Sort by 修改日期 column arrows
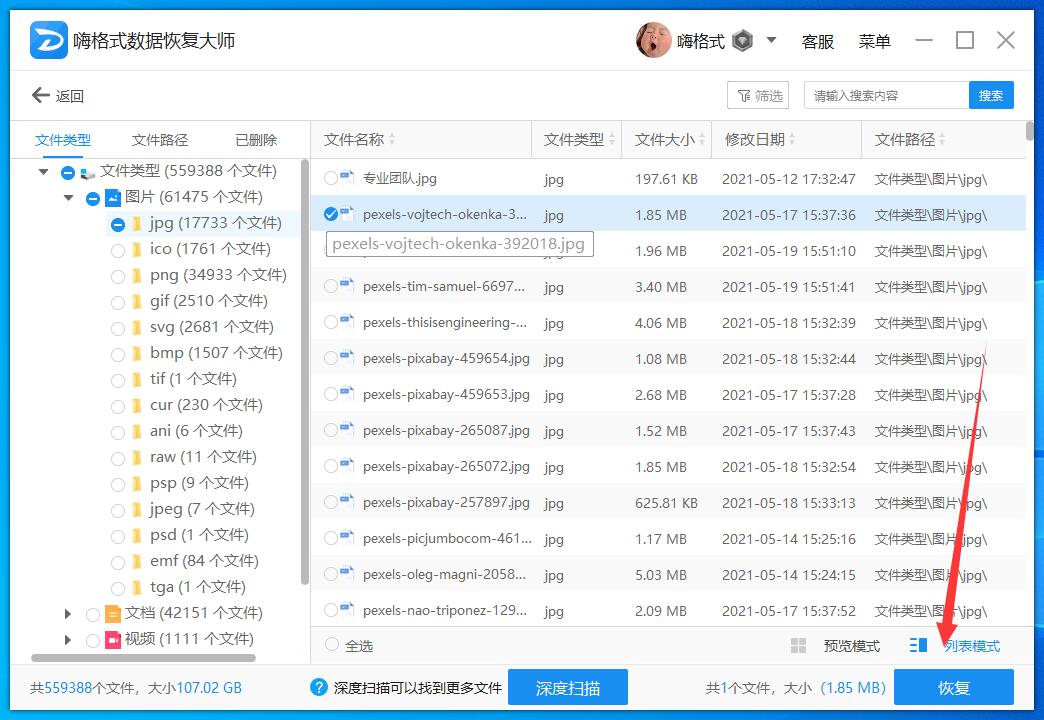The image size is (1044, 720). [x=792, y=139]
